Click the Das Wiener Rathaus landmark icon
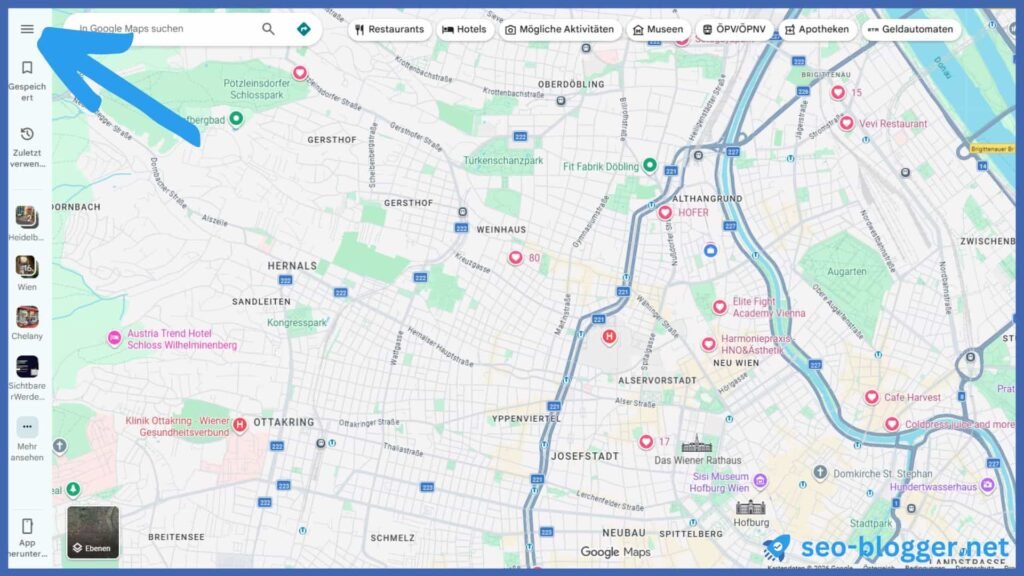Screen dimensions: 1024x576 coord(697,444)
